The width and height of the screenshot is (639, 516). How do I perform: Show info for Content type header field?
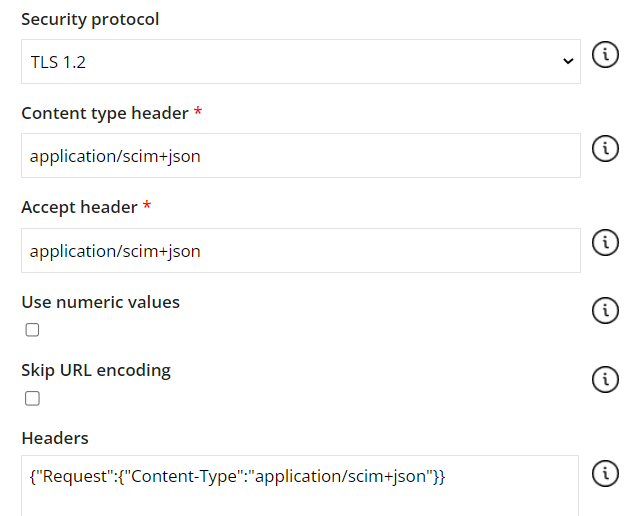(x=605, y=149)
